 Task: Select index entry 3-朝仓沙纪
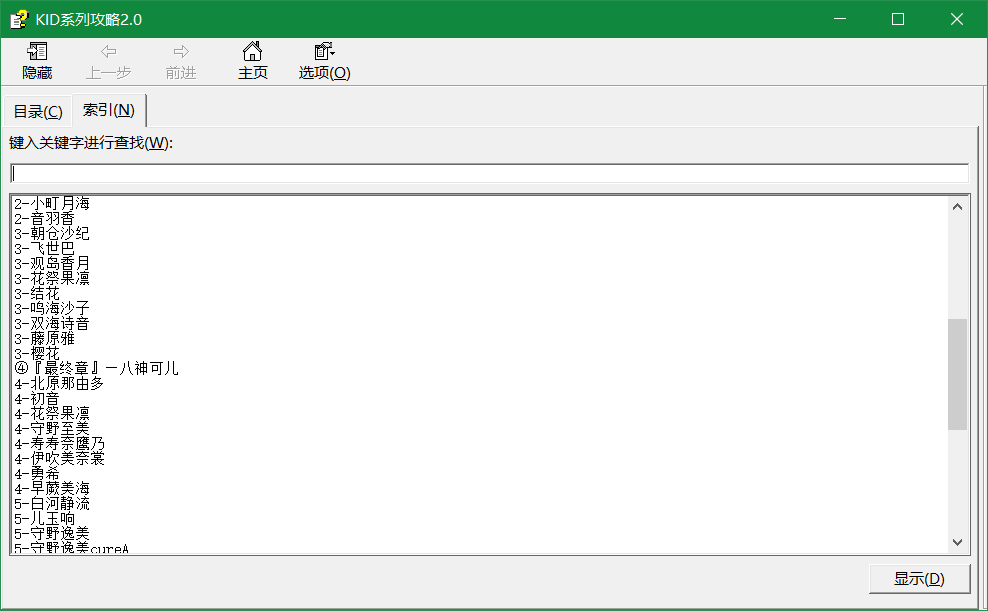[52, 234]
